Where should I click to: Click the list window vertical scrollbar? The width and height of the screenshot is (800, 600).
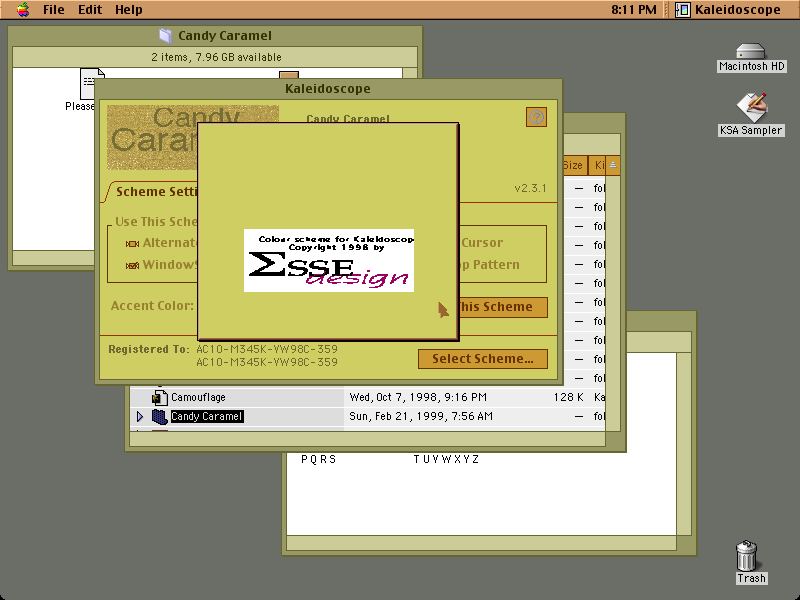click(x=613, y=303)
